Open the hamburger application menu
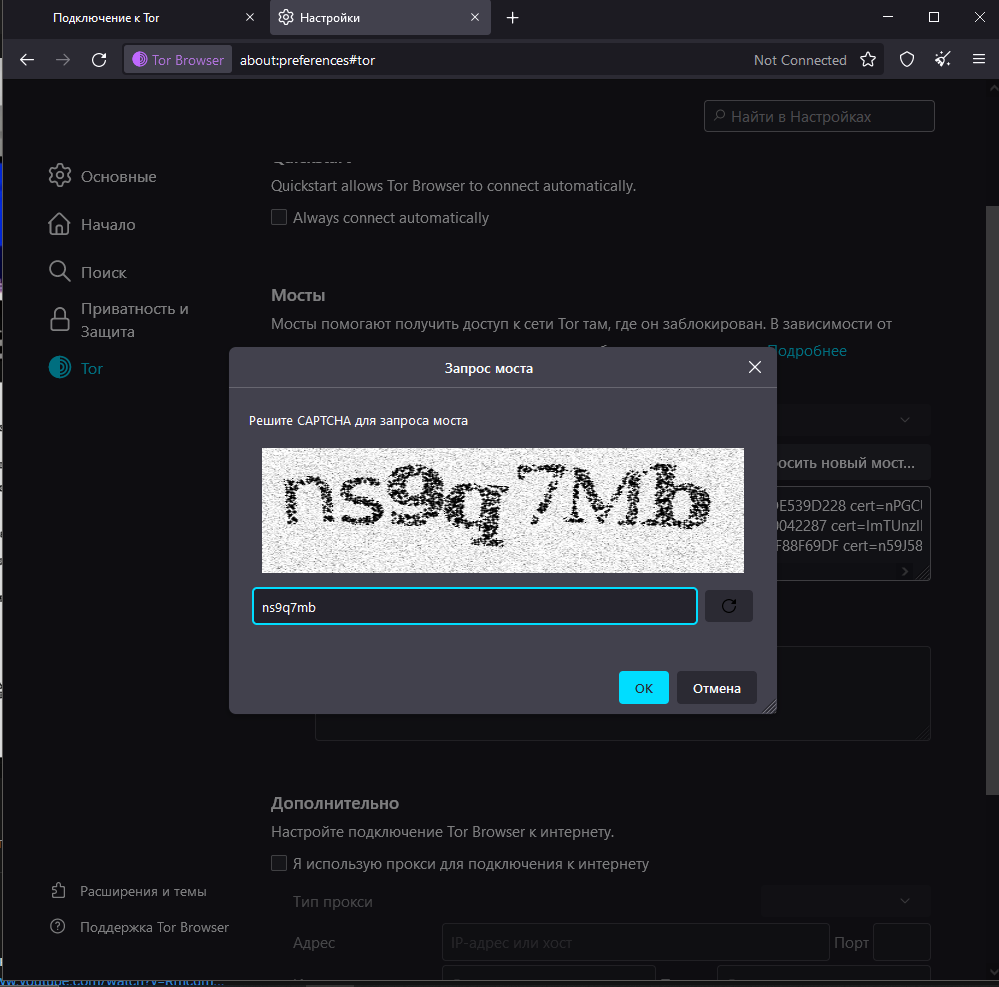The height and width of the screenshot is (987, 999). pyautogui.click(x=979, y=60)
